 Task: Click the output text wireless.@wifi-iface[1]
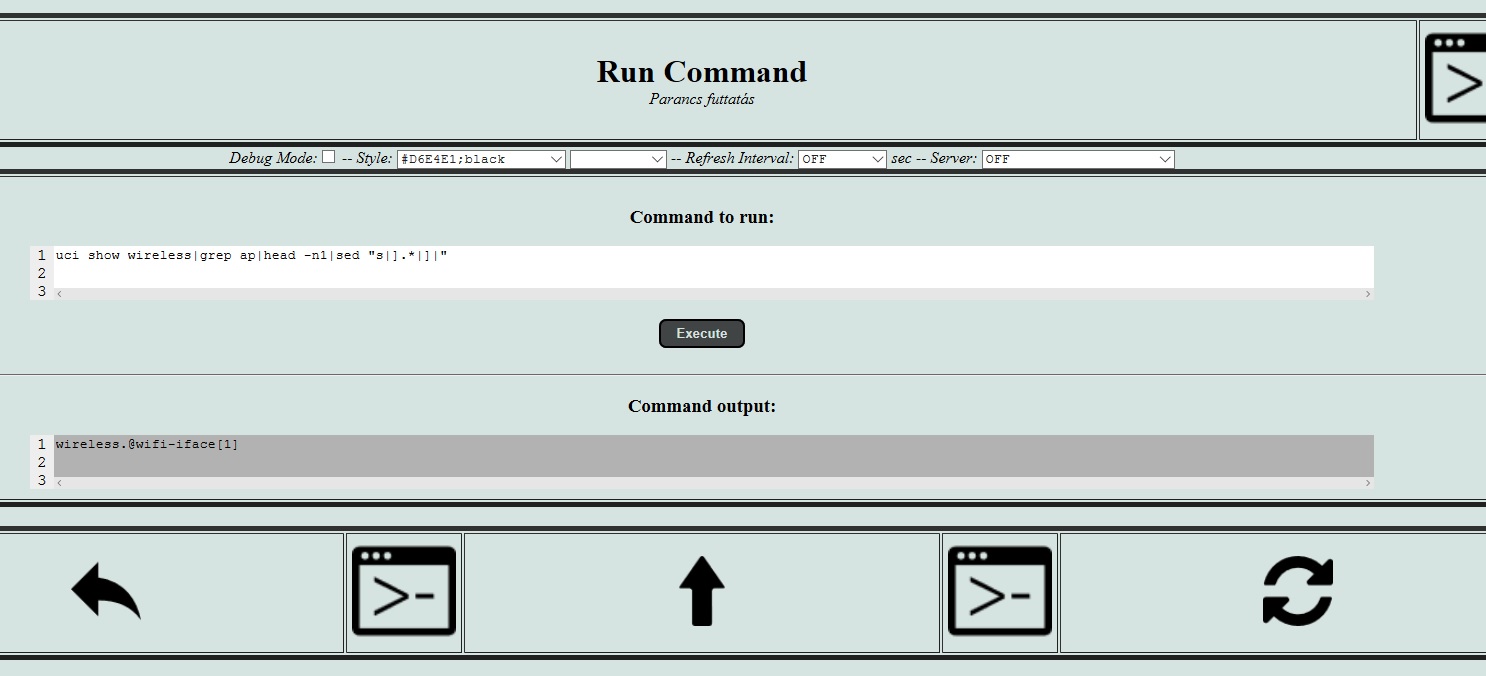pos(147,444)
